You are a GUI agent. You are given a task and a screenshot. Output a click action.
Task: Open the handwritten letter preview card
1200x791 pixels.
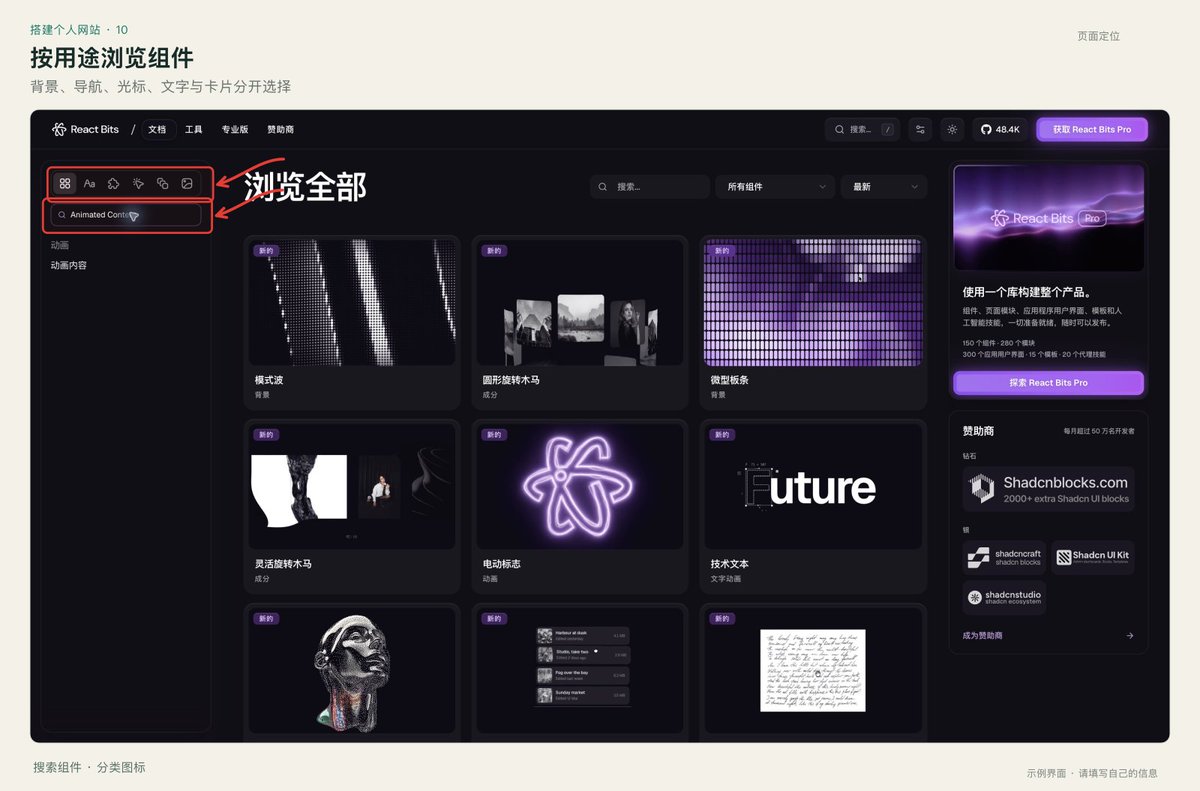812,672
